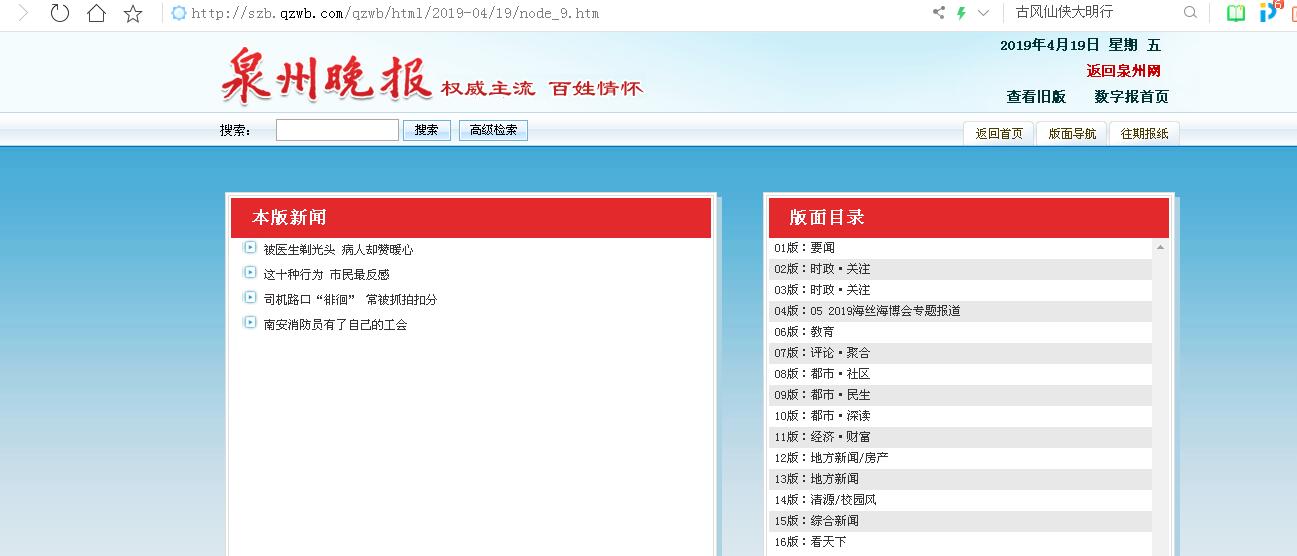This screenshot has height=556, width=1297.
Task: Go to the browser home page icon
Action: click(x=96, y=13)
